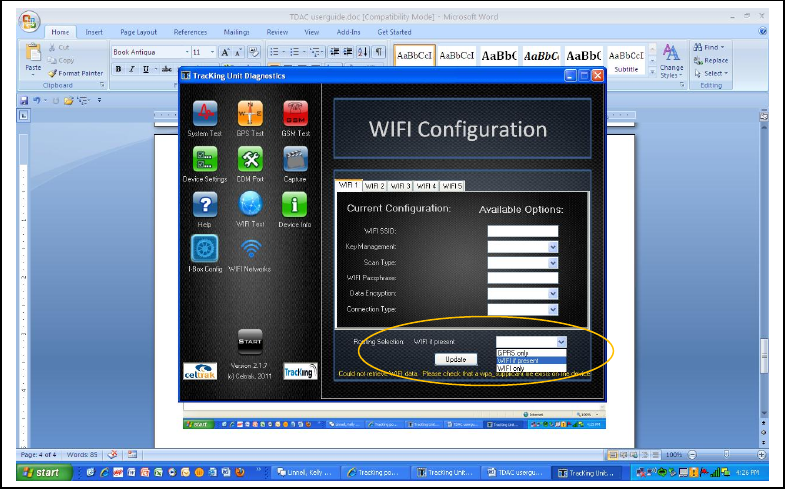
Task: Open I-Box Config tool
Action: [x=204, y=249]
